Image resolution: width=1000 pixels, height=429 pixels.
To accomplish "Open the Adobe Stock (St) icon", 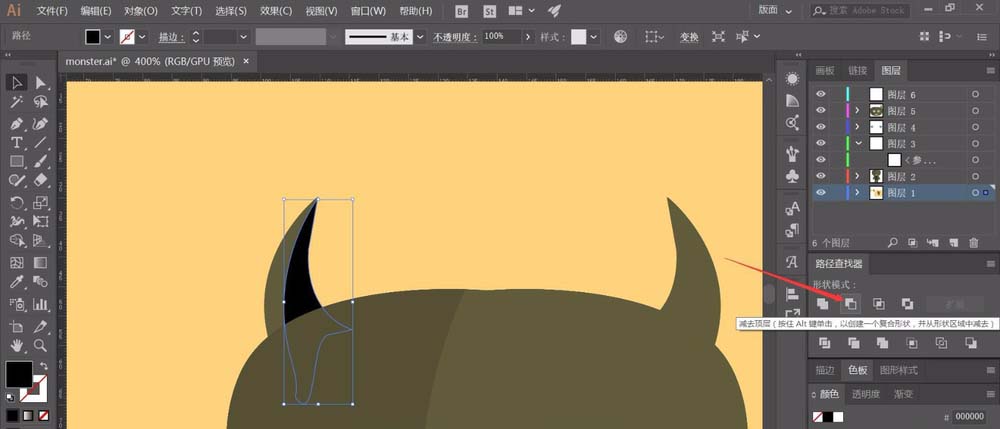I will click(490, 11).
